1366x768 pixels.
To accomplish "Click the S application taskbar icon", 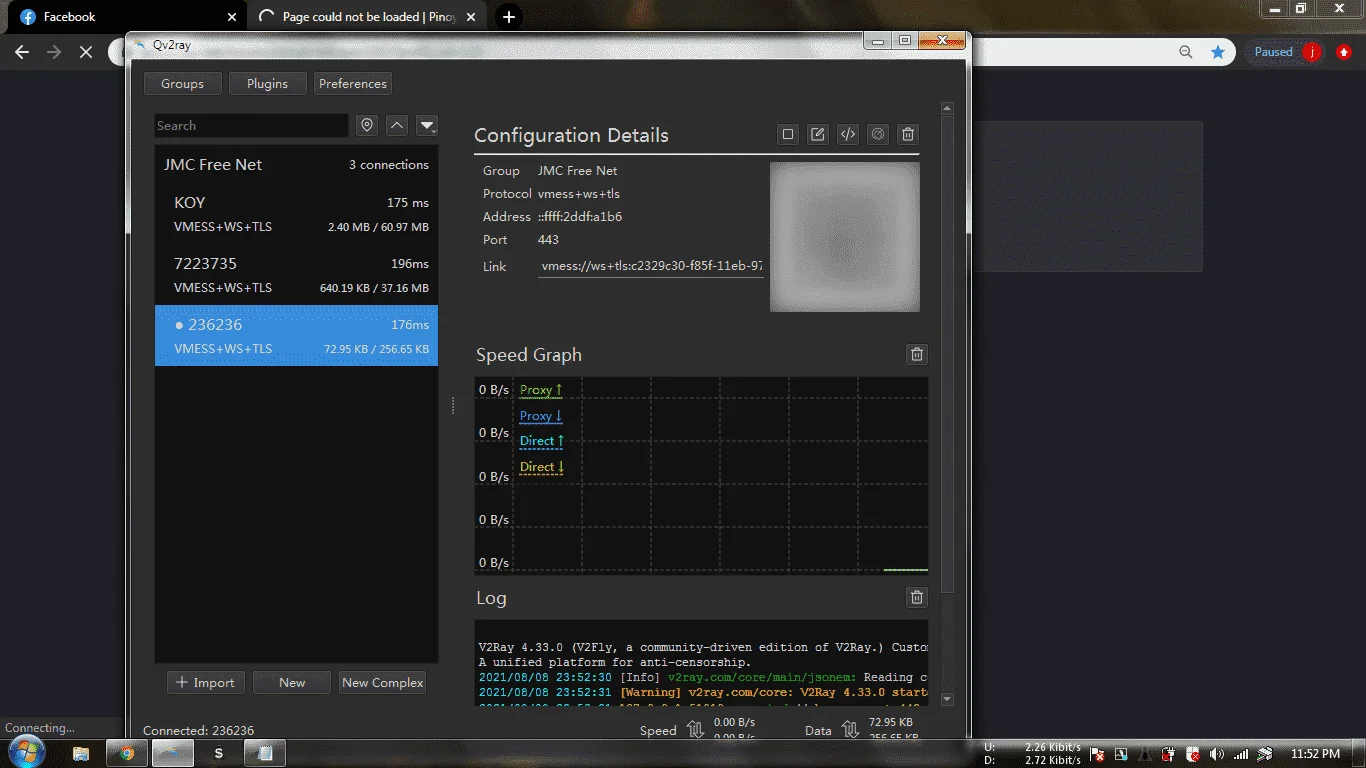I will click(x=219, y=753).
